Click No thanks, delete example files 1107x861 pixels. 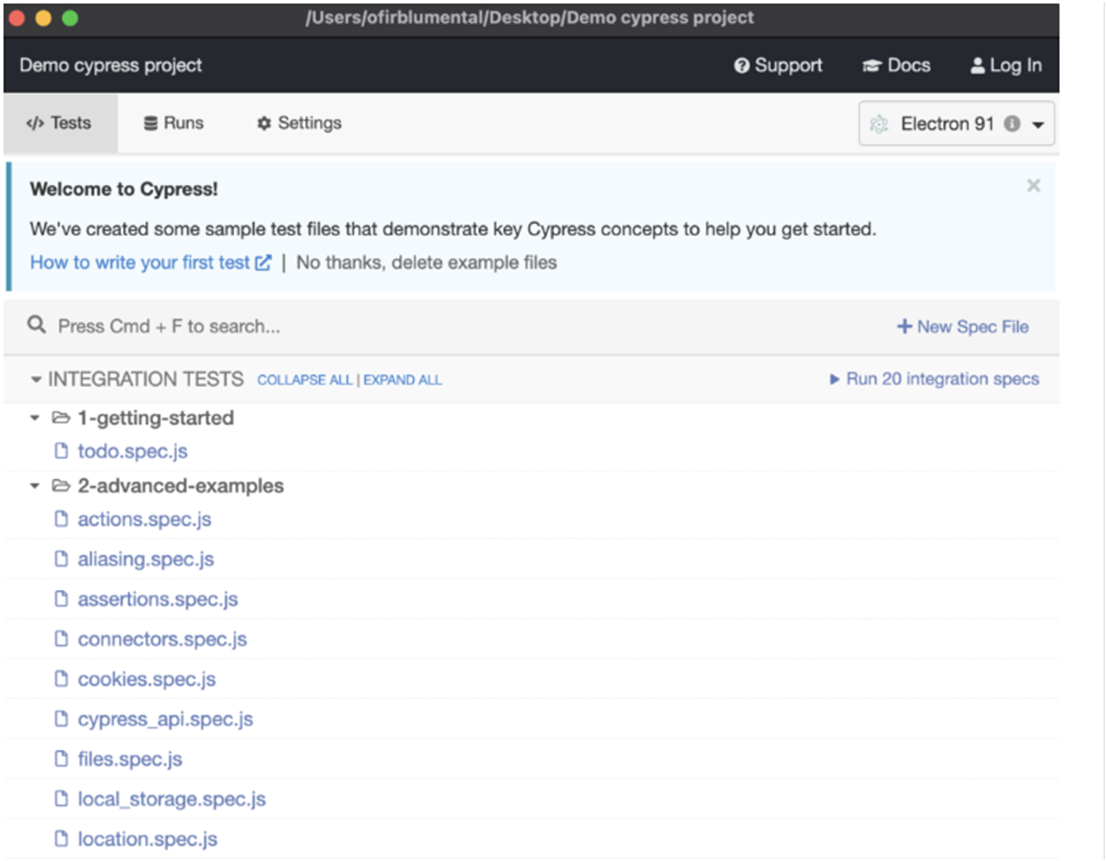pyautogui.click(x=426, y=263)
